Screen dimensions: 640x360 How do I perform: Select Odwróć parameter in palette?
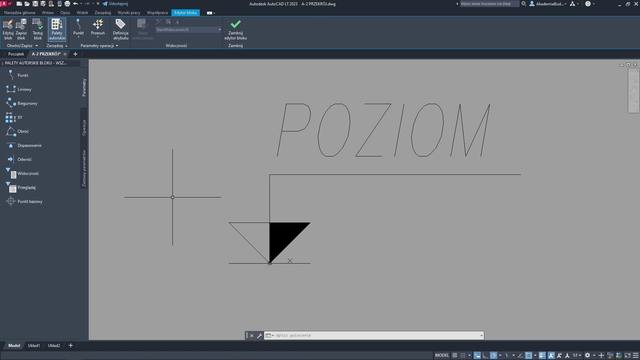19,159
